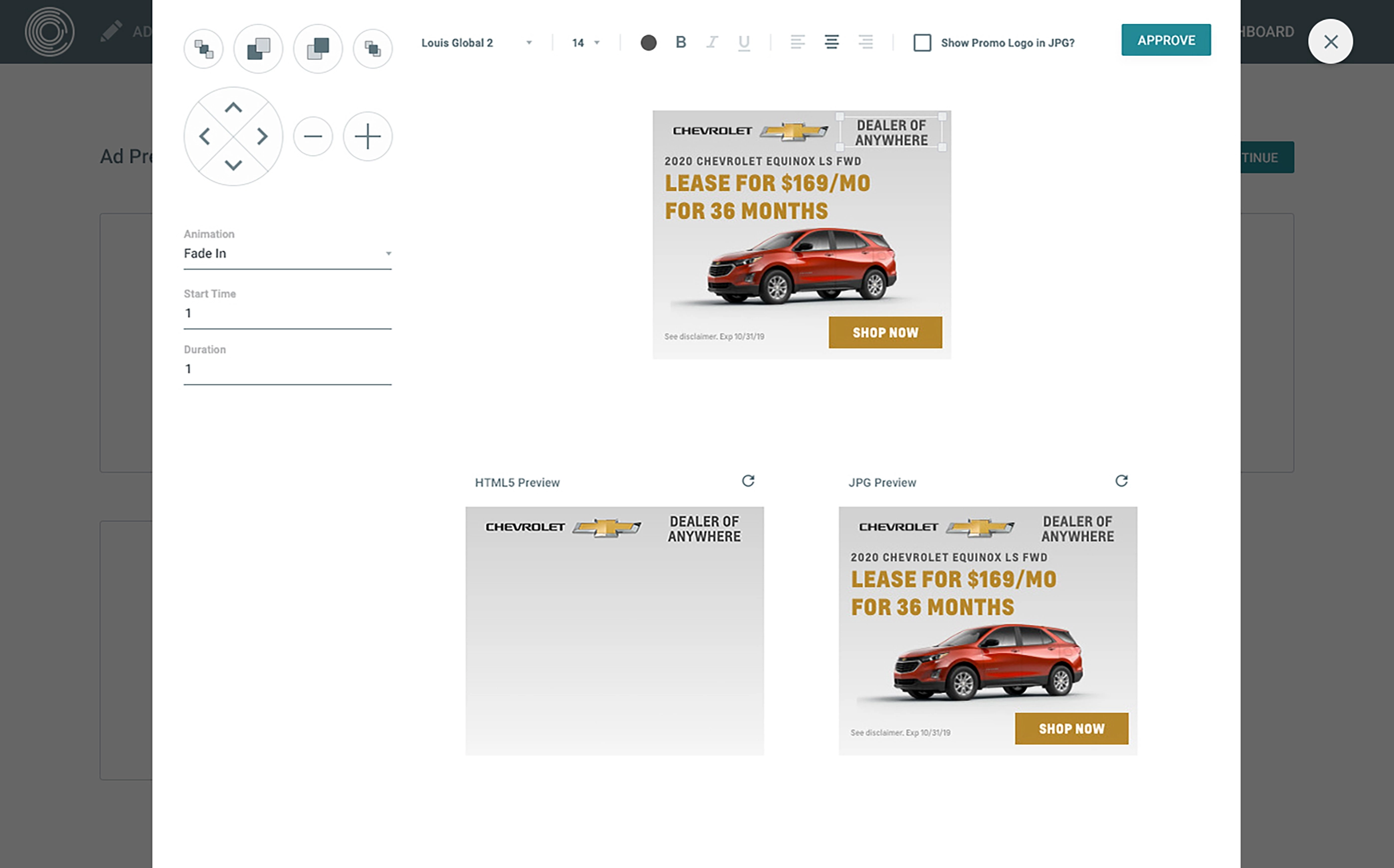Nudge element left with the left arrow
The width and height of the screenshot is (1394, 868).
tap(205, 137)
